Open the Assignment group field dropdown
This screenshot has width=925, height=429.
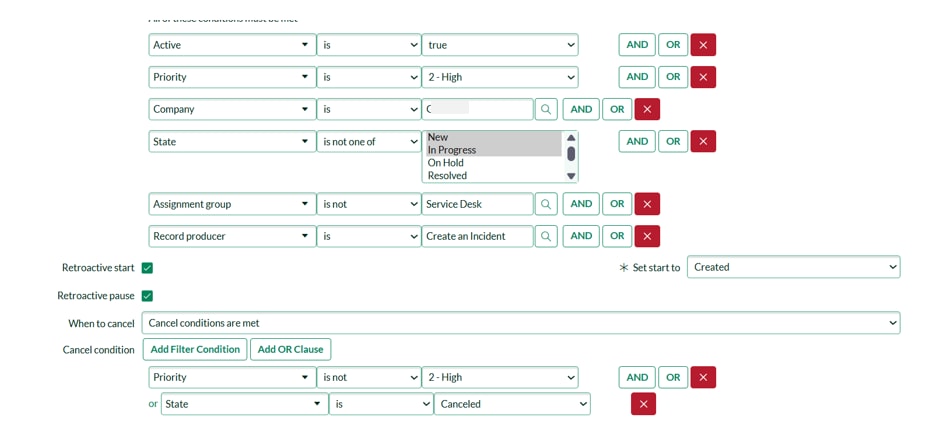click(232, 204)
